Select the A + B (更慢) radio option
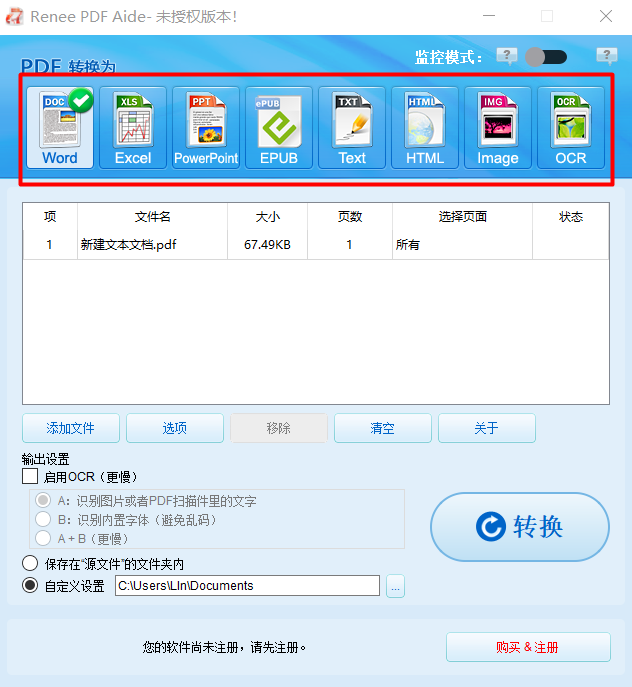 click(43, 538)
